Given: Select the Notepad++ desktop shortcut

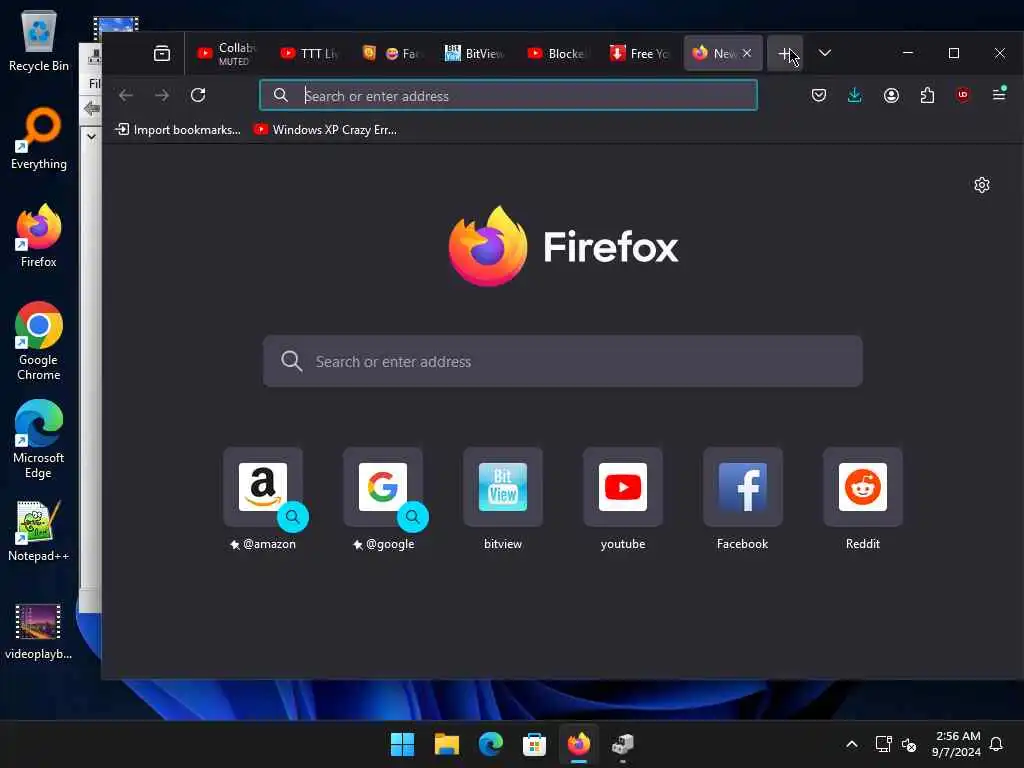Looking at the screenshot, I should point(39,530).
